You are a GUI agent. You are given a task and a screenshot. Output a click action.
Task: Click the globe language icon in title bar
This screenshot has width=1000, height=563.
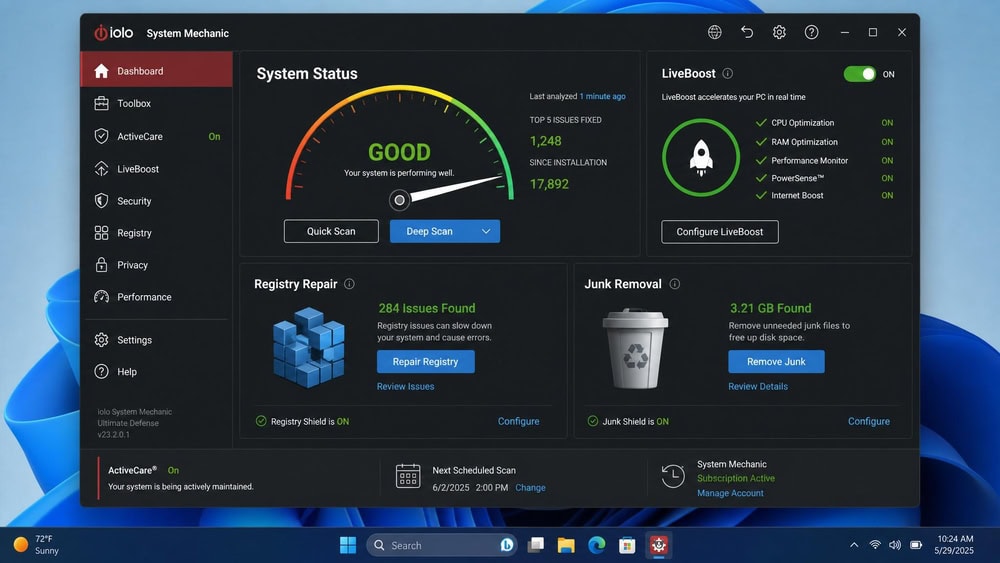click(714, 32)
